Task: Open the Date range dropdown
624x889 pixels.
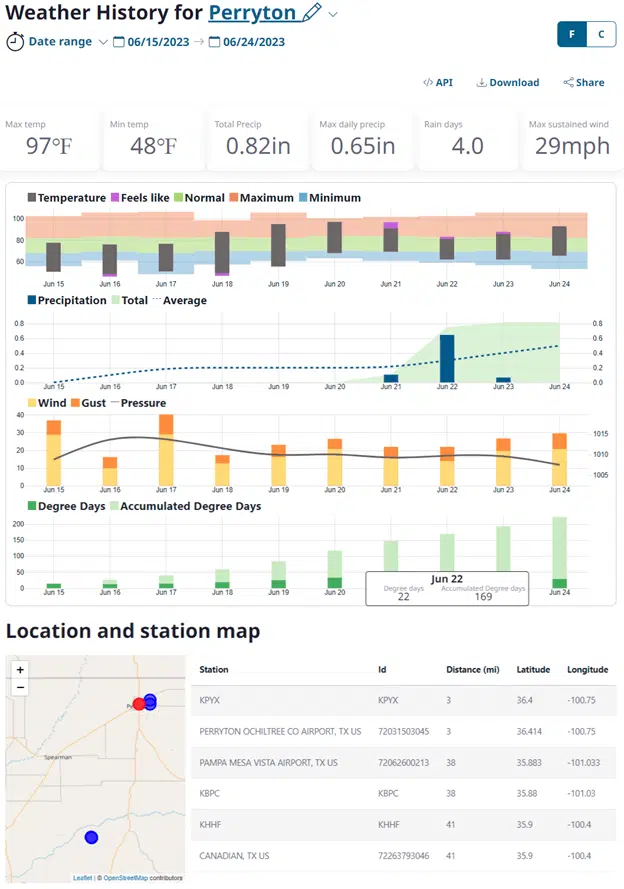Action: (103, 42)
